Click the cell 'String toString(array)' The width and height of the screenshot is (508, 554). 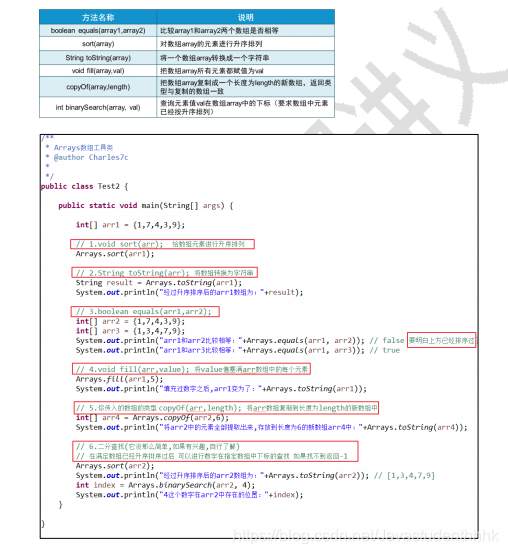[98, 58]
